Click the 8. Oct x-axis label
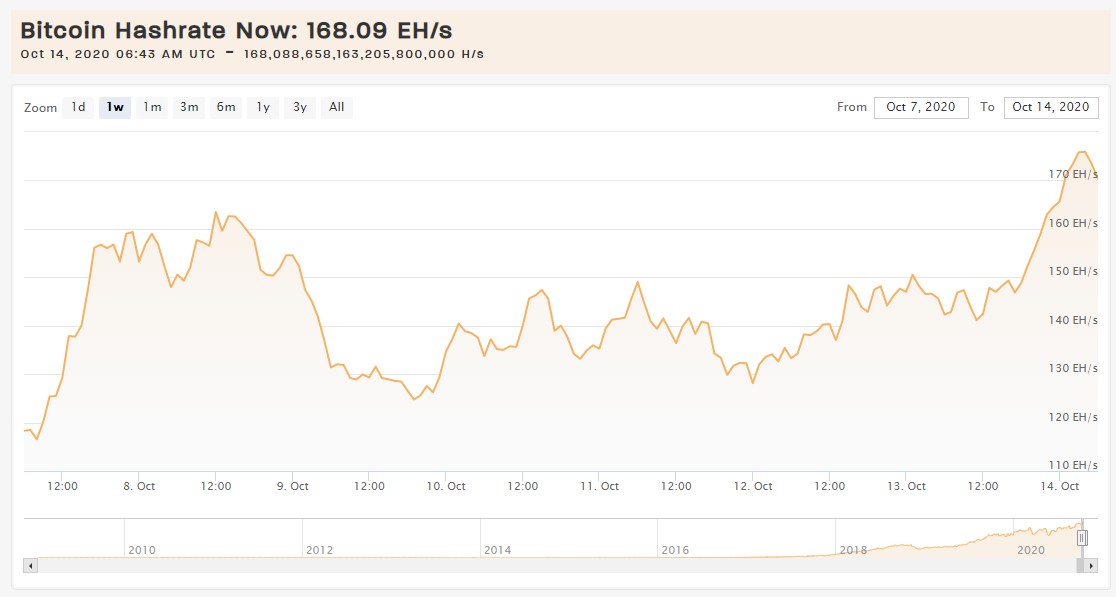 point(139,486)
